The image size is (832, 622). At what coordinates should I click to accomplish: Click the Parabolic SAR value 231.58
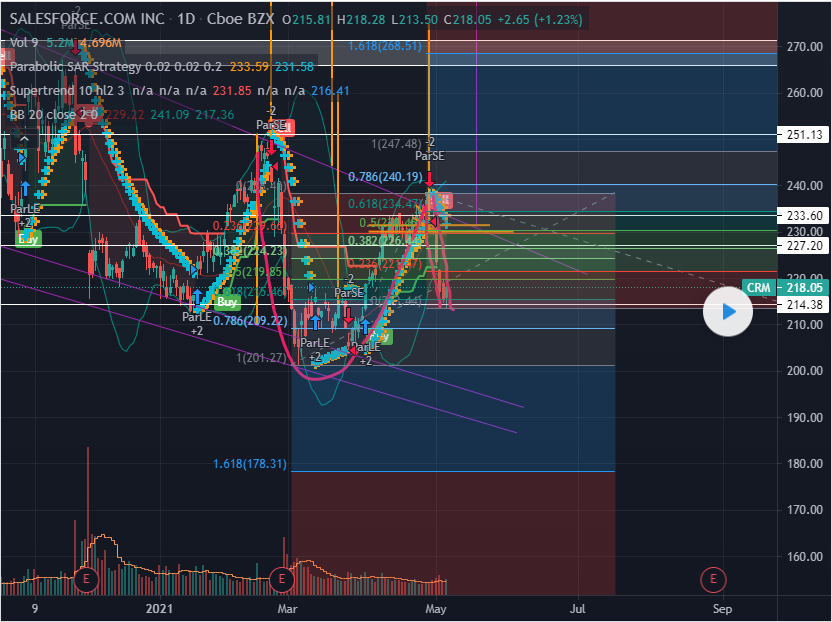click(294, 67)
